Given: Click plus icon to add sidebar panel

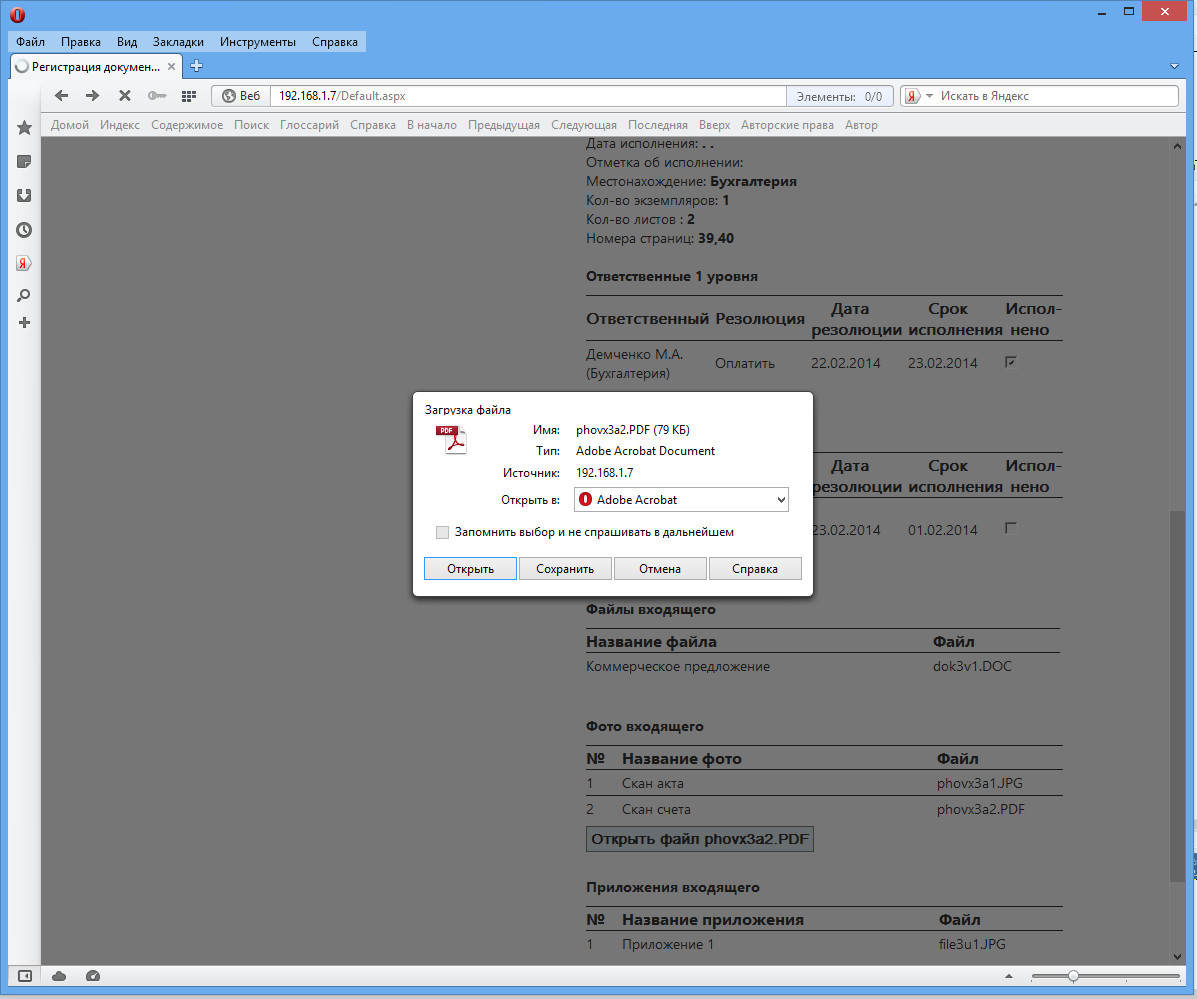Looking at the screenshot, I should click(24, 322).
